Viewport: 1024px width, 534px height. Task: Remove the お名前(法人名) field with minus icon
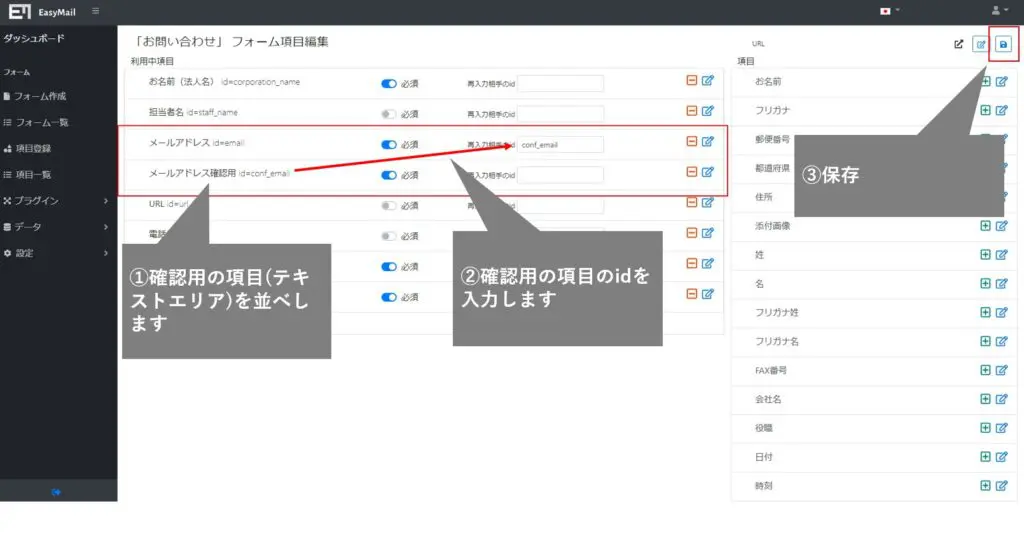point(692,80)
